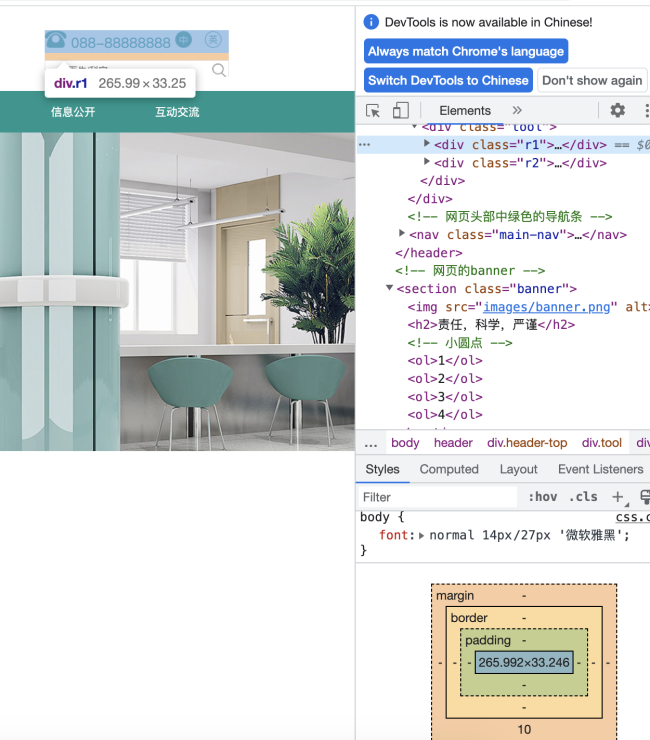Viewport: 650px width, 740px height.
Task: Select div.tool breadcrumb
Action: tap(602, 443)
